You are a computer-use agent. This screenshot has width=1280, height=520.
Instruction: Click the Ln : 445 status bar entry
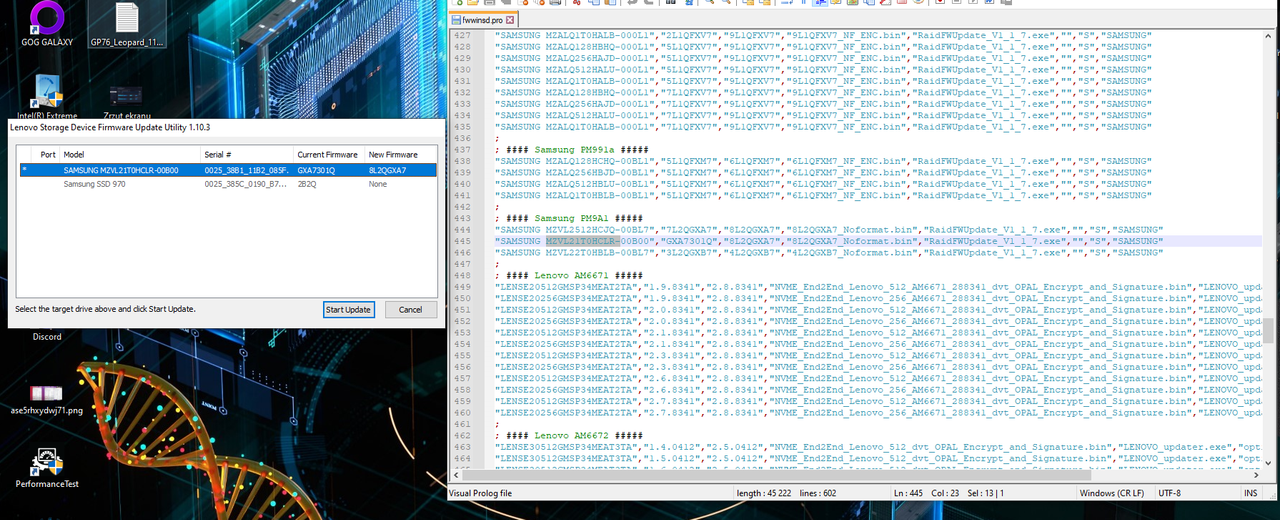[x=909, y=493]
